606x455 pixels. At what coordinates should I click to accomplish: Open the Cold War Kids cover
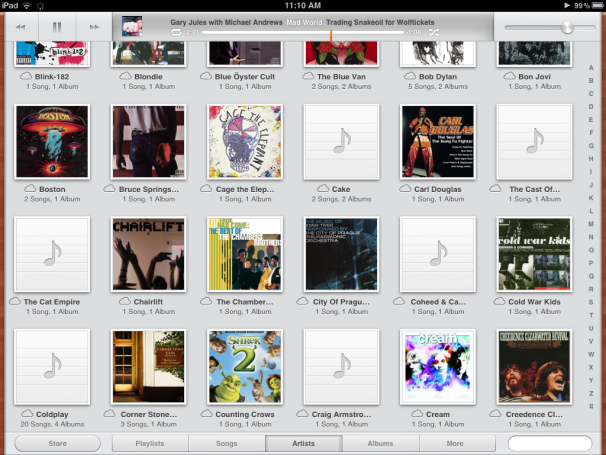(535, 254)
